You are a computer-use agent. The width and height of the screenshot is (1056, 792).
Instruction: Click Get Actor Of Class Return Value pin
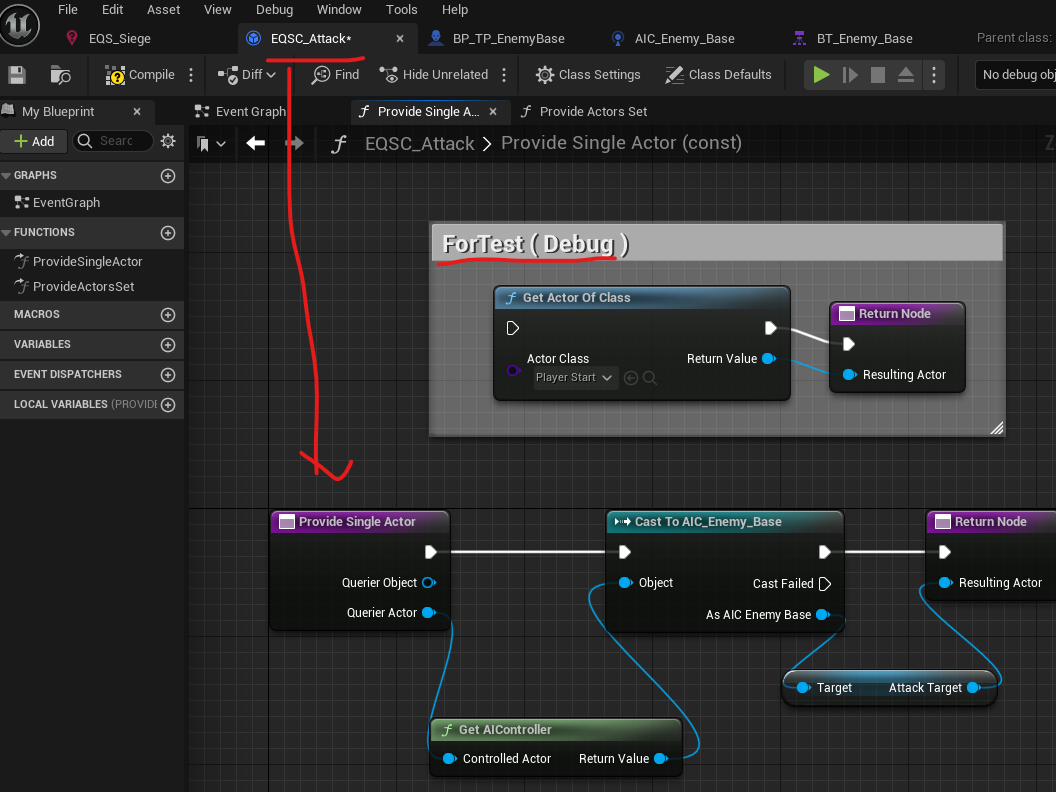point(768,358)
